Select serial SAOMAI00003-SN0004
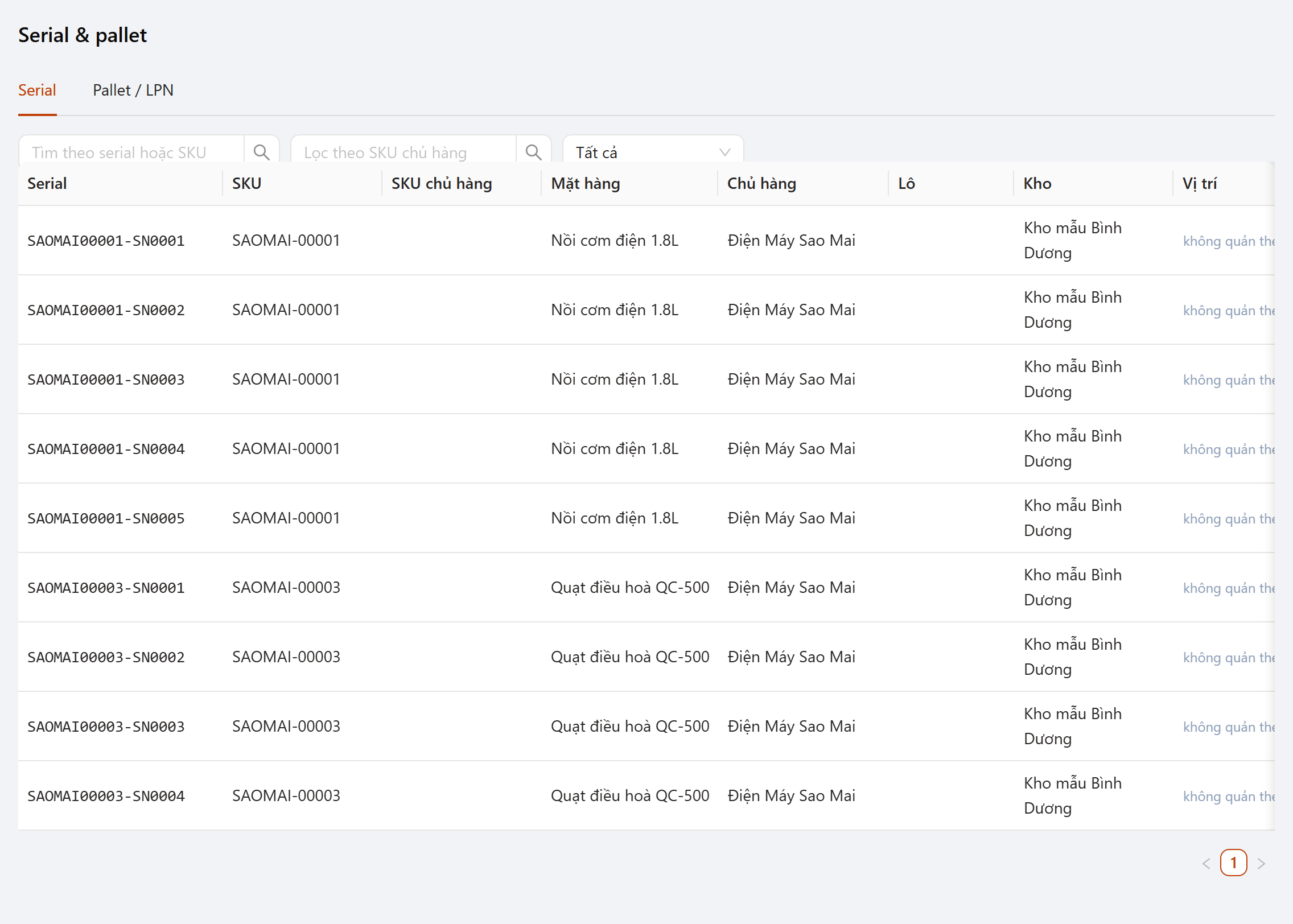 click(x=106, y=796)
